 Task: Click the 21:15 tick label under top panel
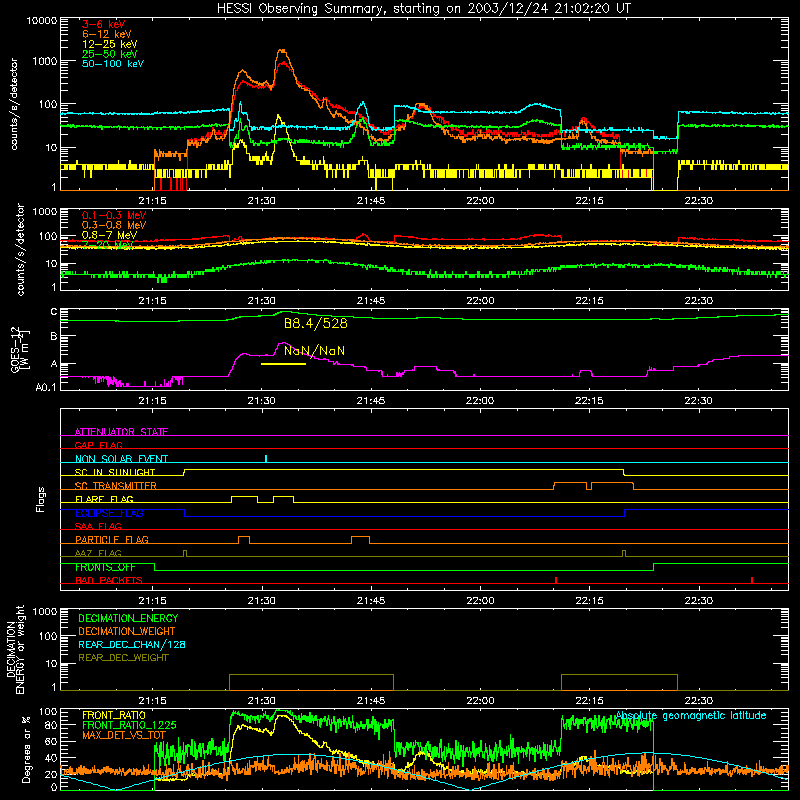152,201
